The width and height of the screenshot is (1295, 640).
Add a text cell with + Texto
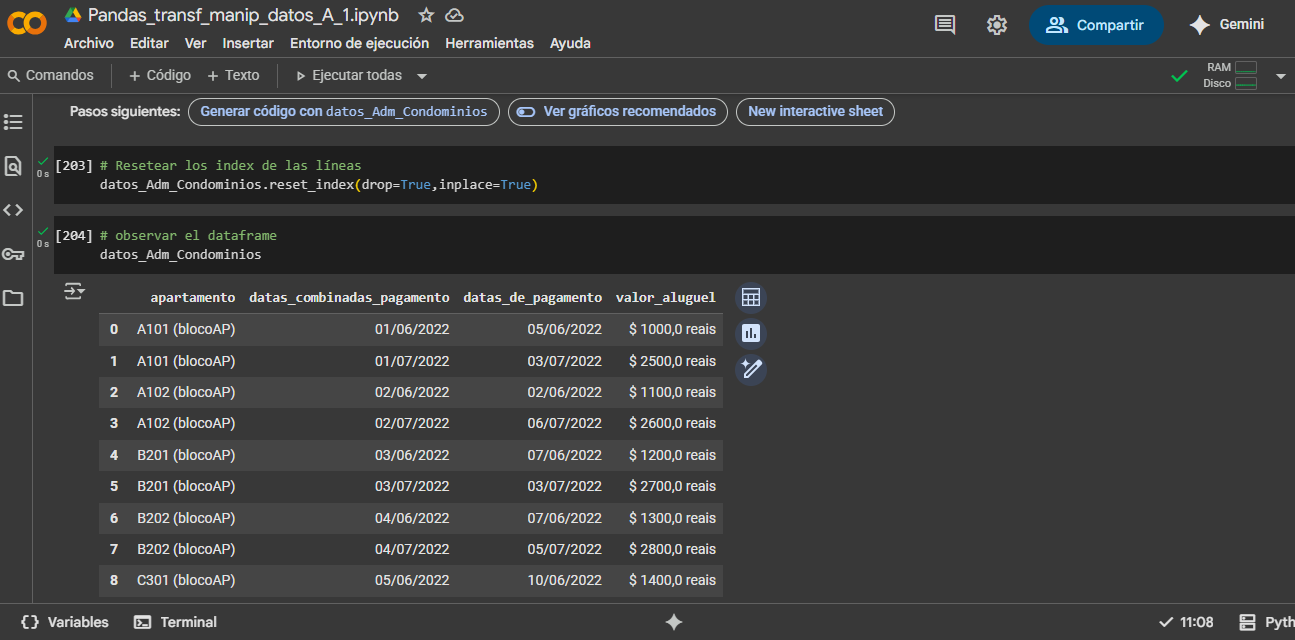click(x=233, y=75)
